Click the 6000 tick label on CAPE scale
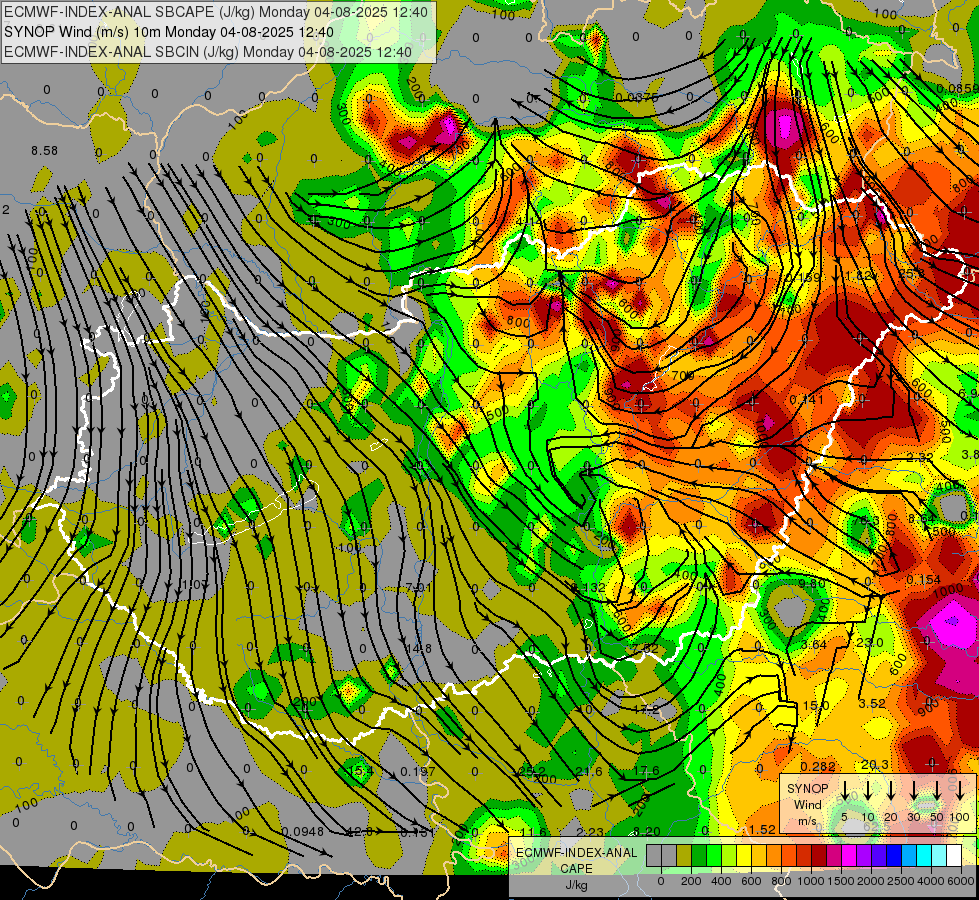Screen dimensions: 979x900 point(961,881)
